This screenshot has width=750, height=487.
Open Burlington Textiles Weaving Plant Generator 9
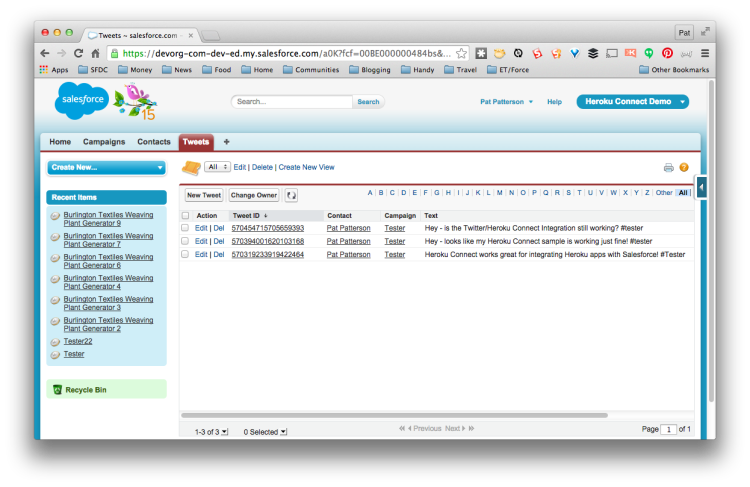(109, 219)
